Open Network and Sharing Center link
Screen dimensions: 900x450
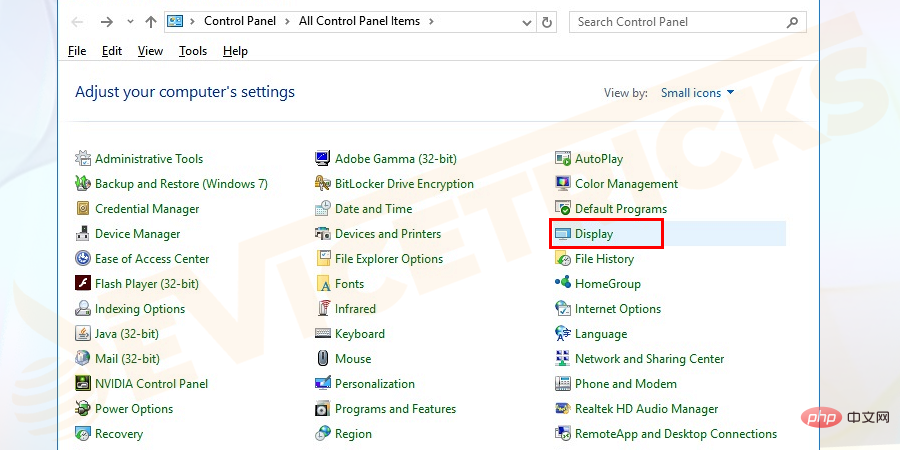(x=650, y=359)
